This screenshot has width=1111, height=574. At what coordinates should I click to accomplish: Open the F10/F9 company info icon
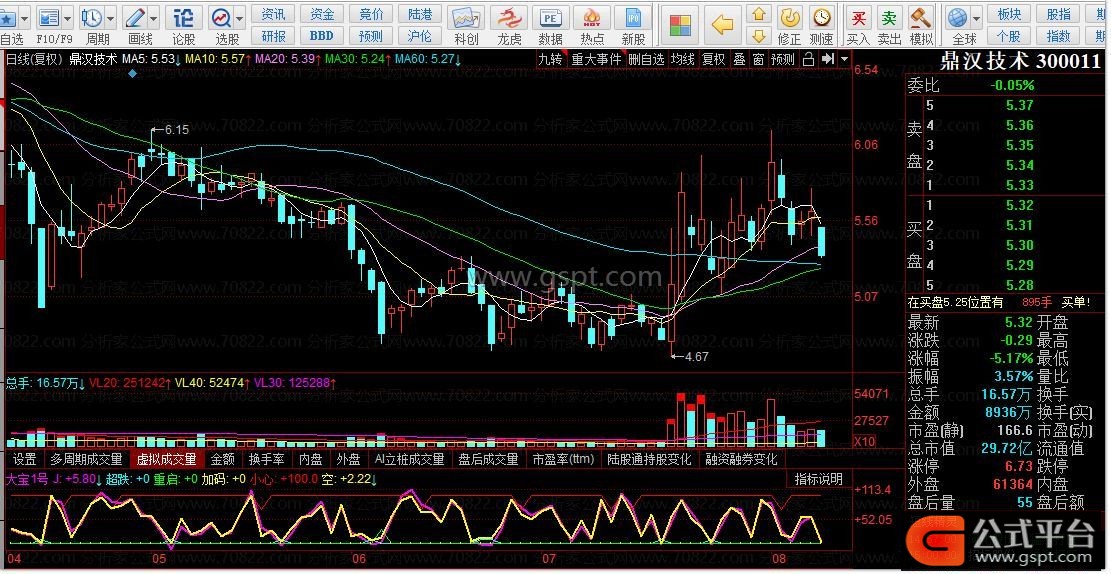point(49,18)
